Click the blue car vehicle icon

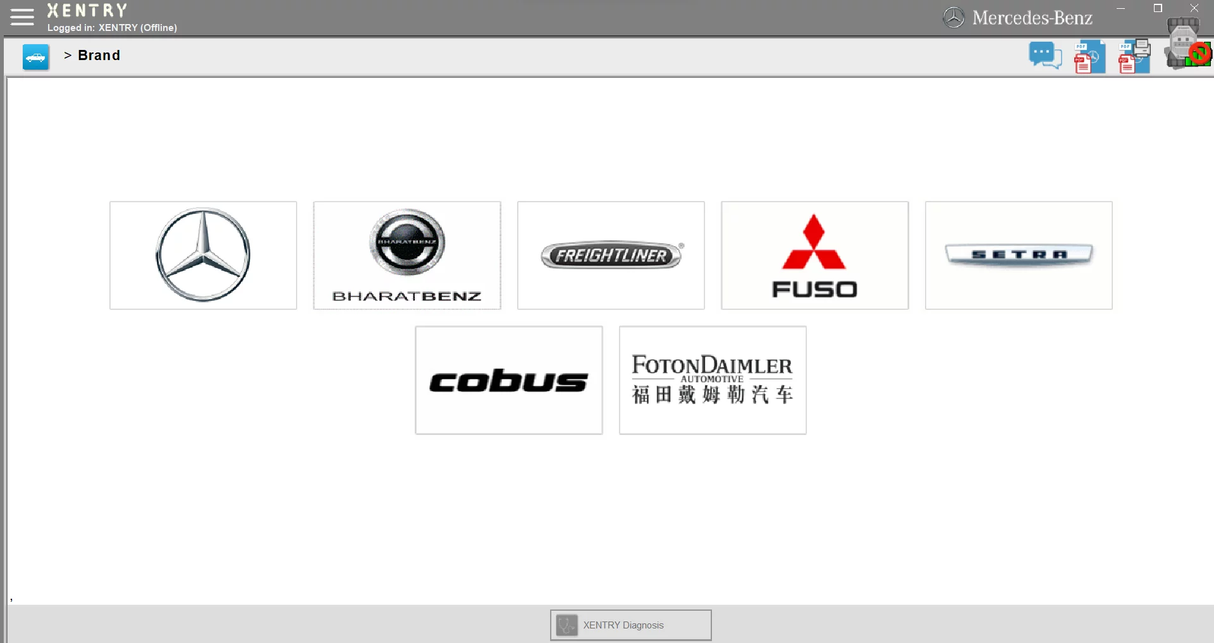[36, 57]
